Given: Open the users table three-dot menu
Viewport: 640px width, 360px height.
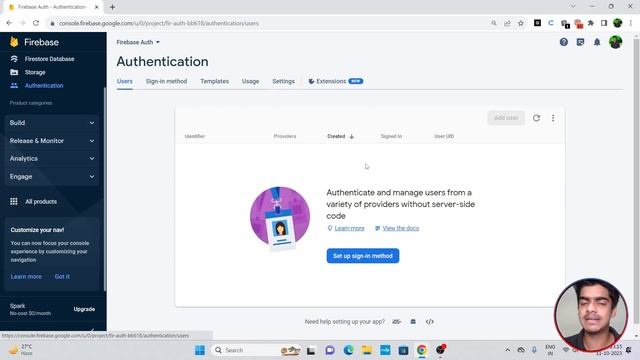Looking at the screenshot, I should pyautogui.click(x=553, y=118).
